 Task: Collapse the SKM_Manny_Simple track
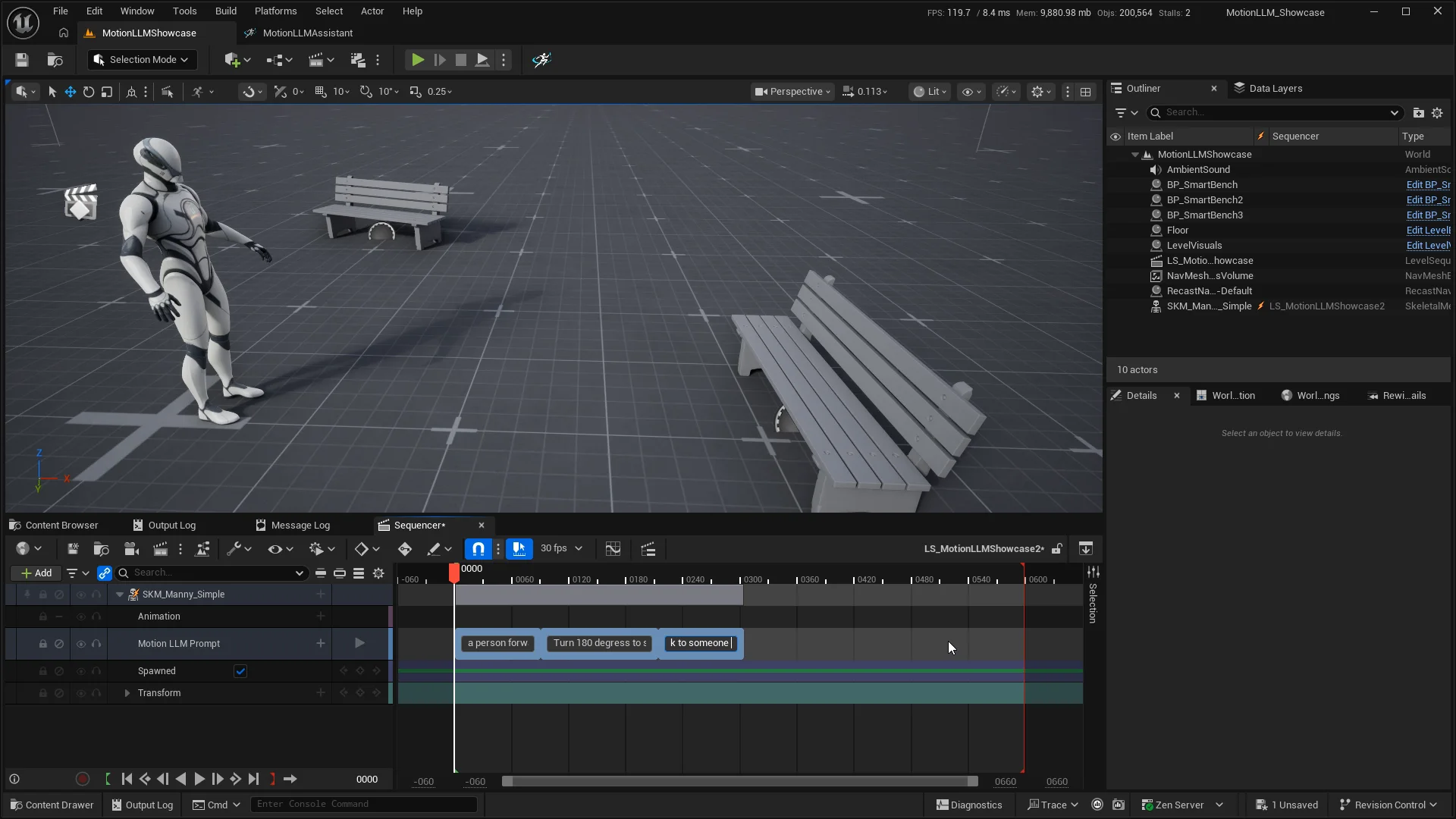tap(119, 595)
